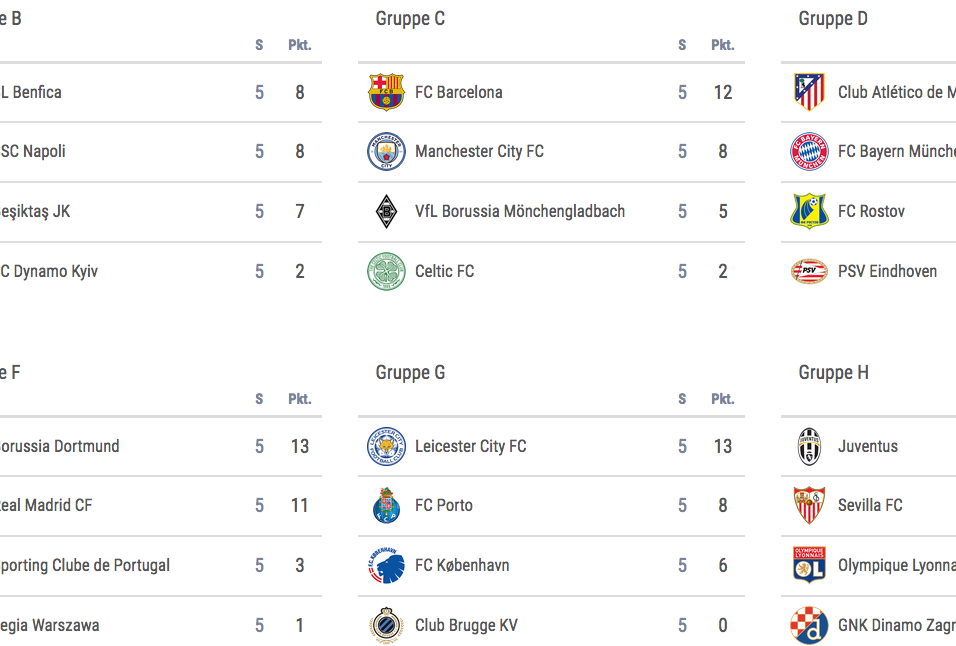Select the PSV Eindhoven logo

(809, 271)
